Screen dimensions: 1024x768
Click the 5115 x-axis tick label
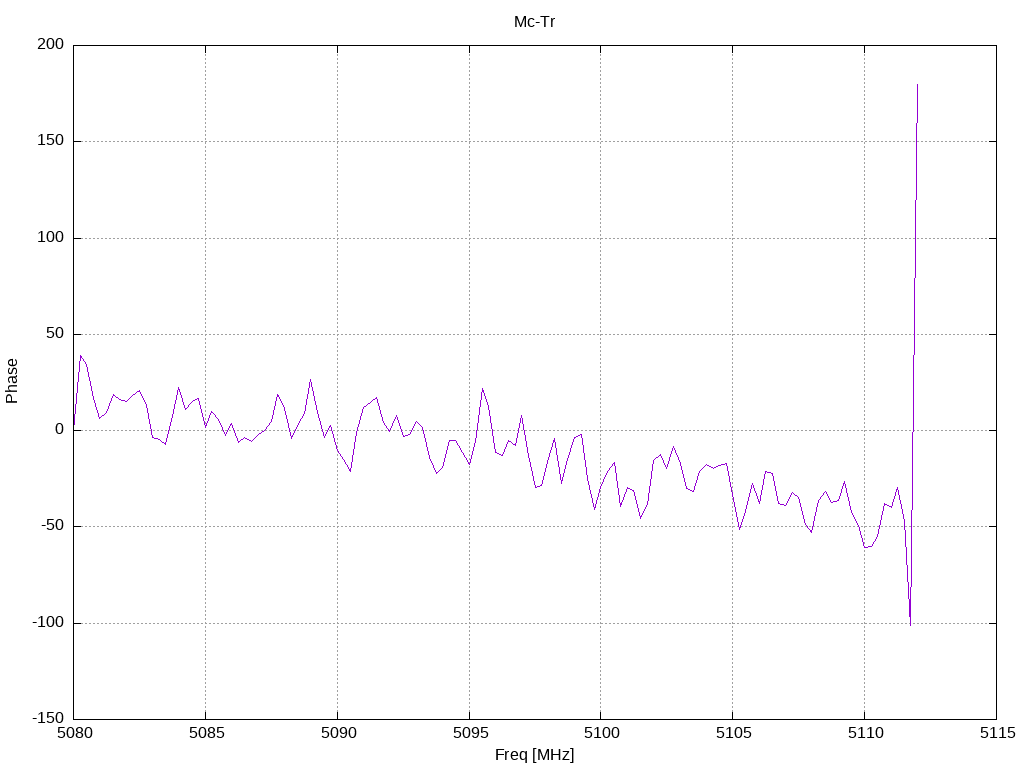pyautogui.click(x=997, y=733)
